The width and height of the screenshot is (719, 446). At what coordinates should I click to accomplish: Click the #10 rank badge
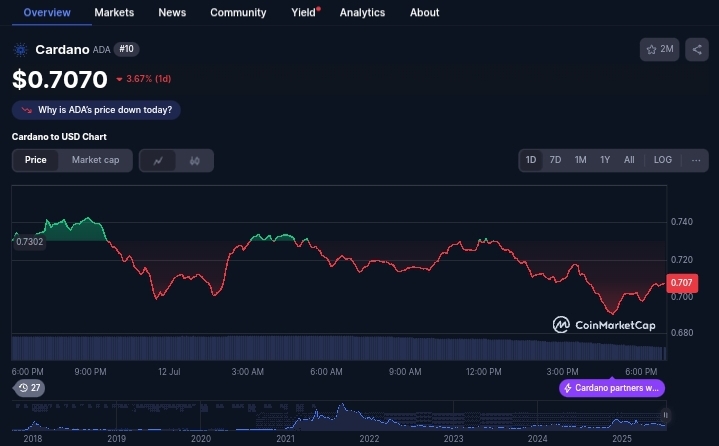(x=127, y=49)
